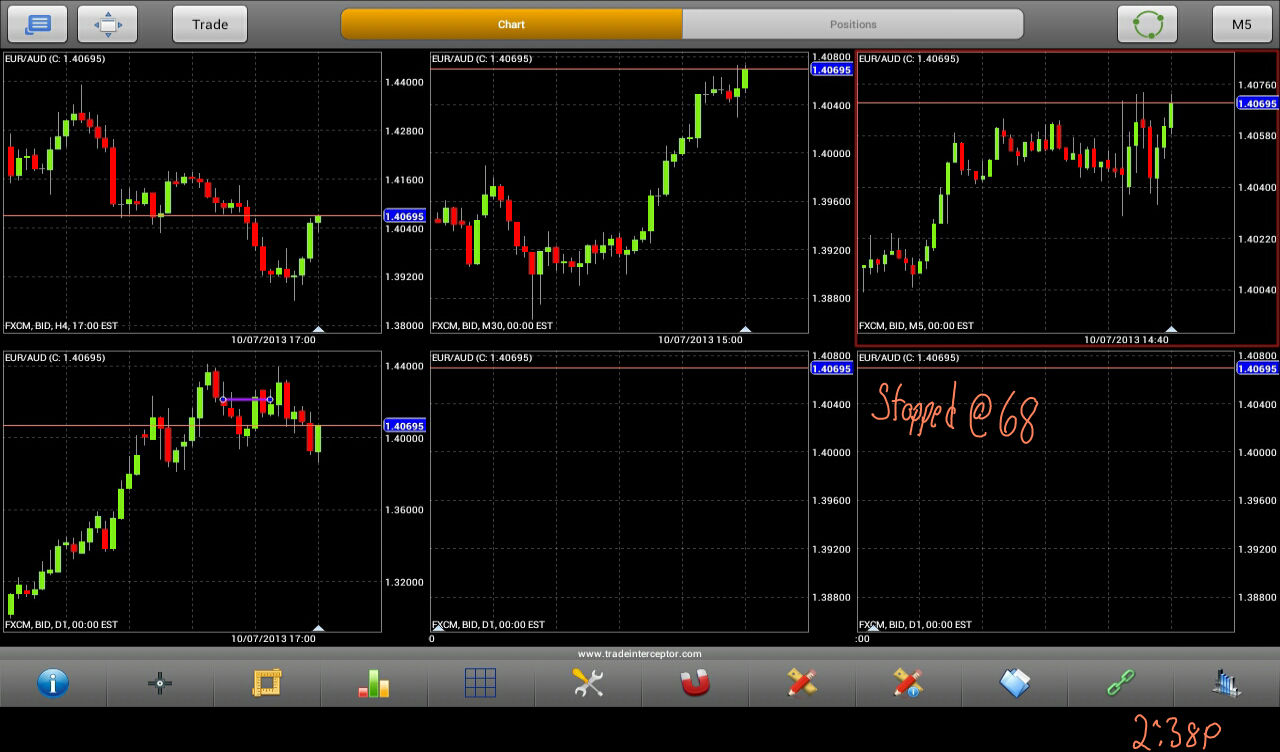Toggle the green chain link charts icon

click(x=1121, y=683)
